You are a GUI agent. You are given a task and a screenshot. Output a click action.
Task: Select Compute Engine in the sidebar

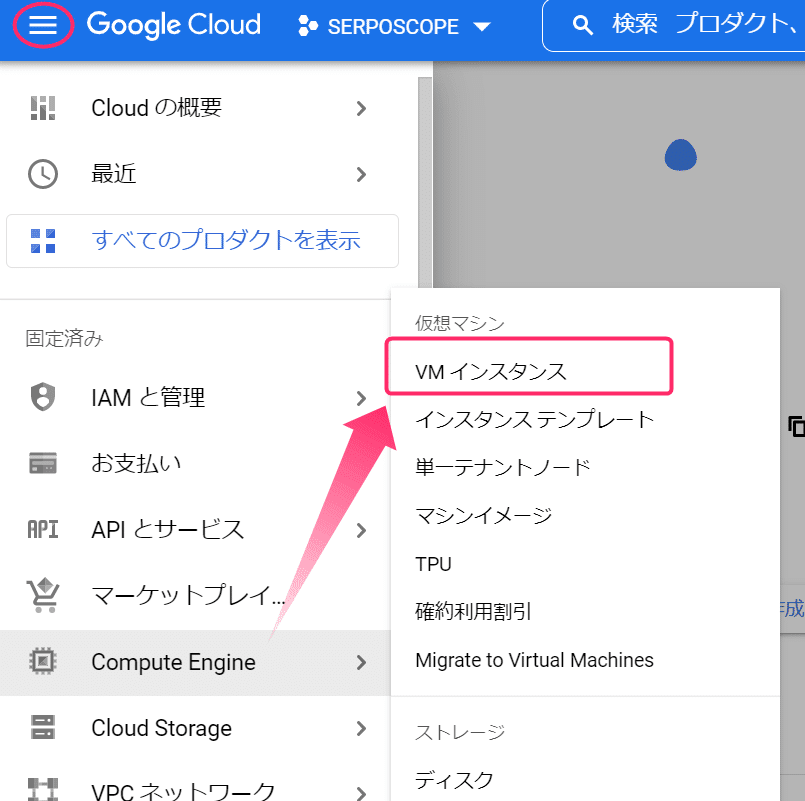pos(195,662)
